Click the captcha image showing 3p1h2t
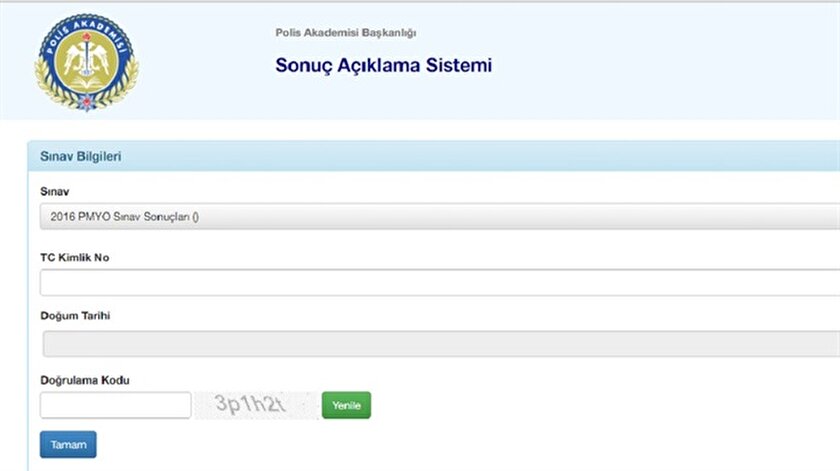Viewport: 840px width, 471px height. click(254, 405)
